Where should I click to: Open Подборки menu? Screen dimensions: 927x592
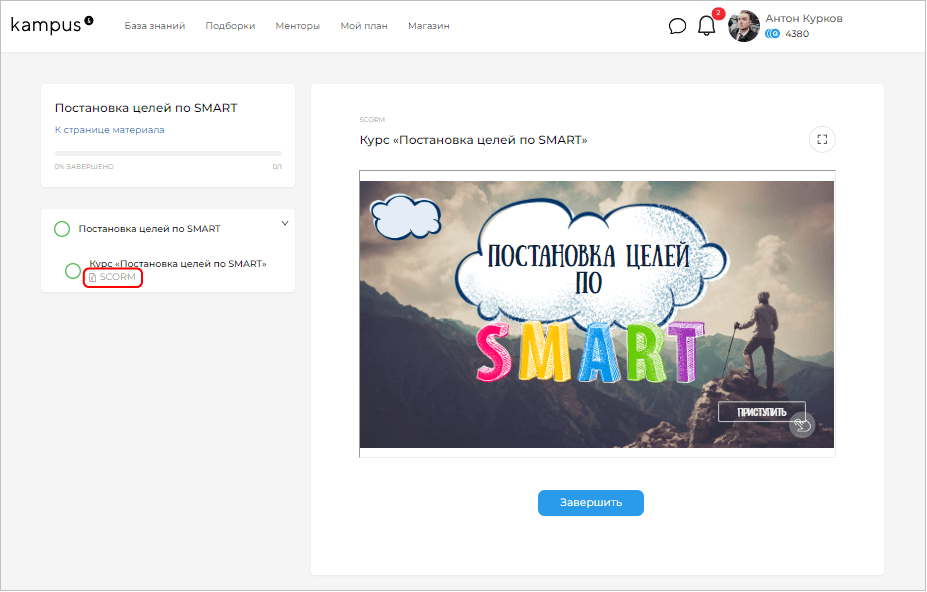(x=230, y=26)
